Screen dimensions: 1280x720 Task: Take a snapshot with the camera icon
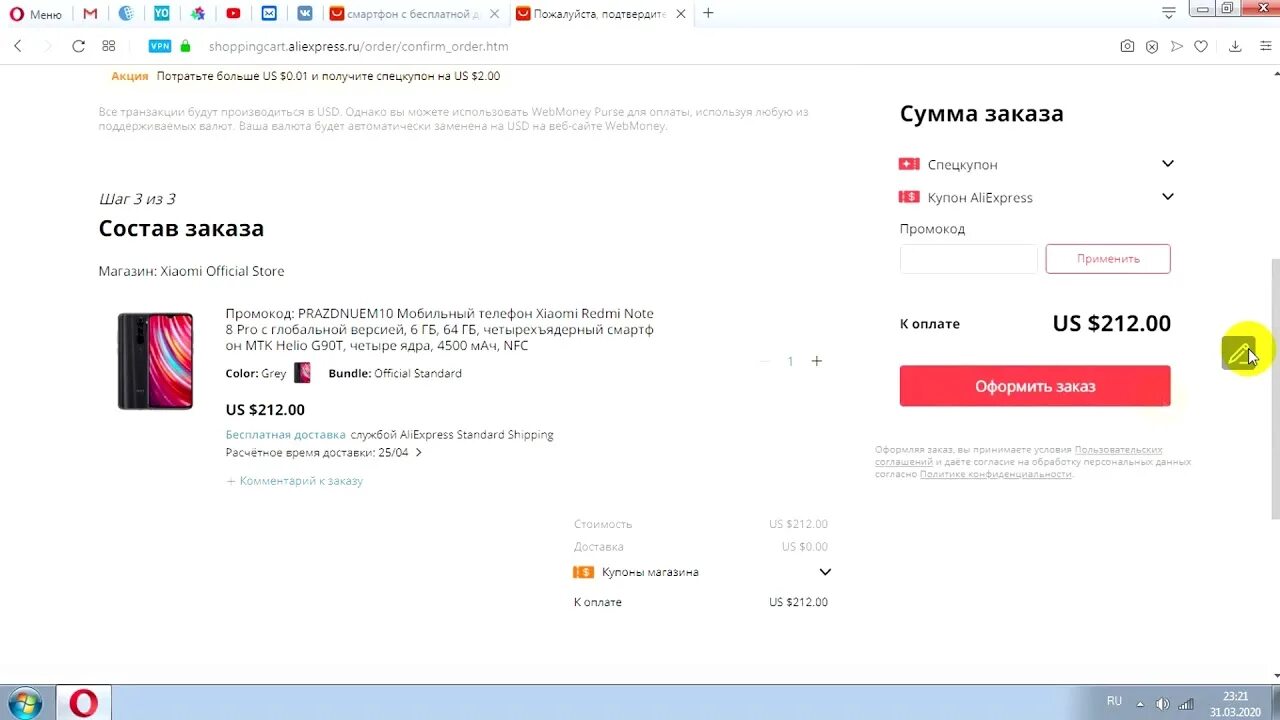pyautogui.click(x=1127, y=46)
